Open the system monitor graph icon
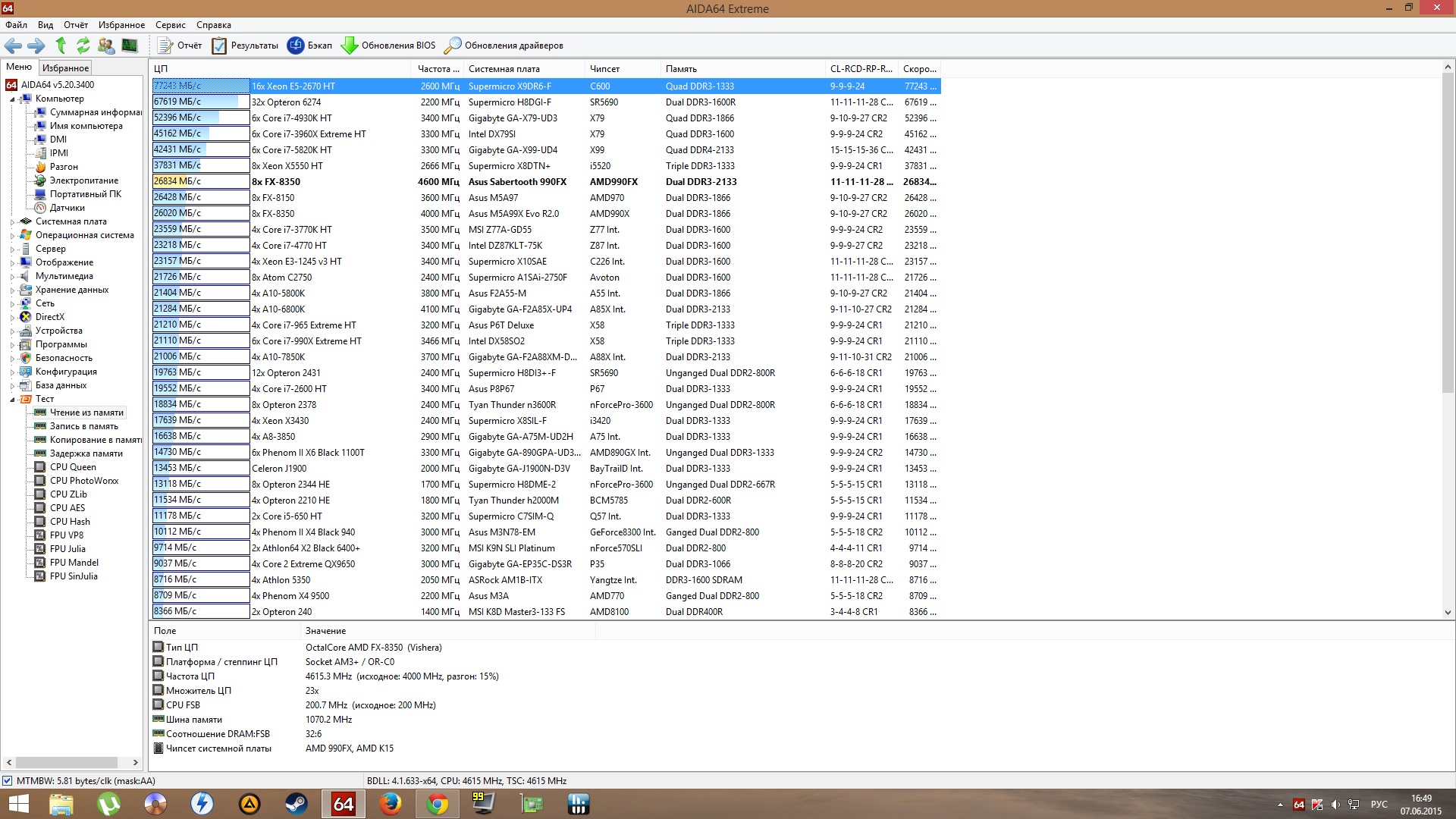This screenshot has width=1456, height=819. (x=130, y=45)
